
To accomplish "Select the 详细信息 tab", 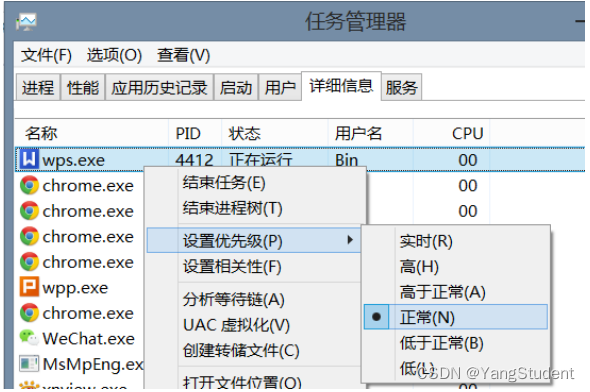I will coord(341,86).
